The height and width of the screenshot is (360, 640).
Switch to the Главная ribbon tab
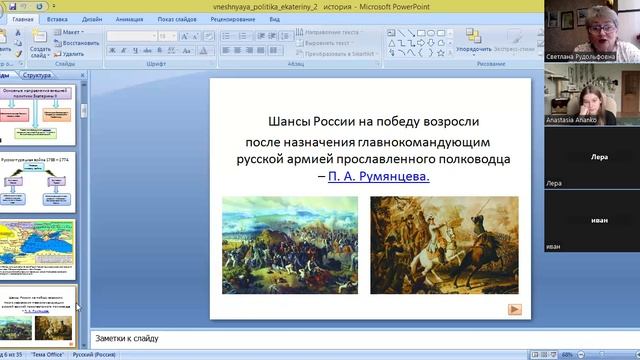22,19
